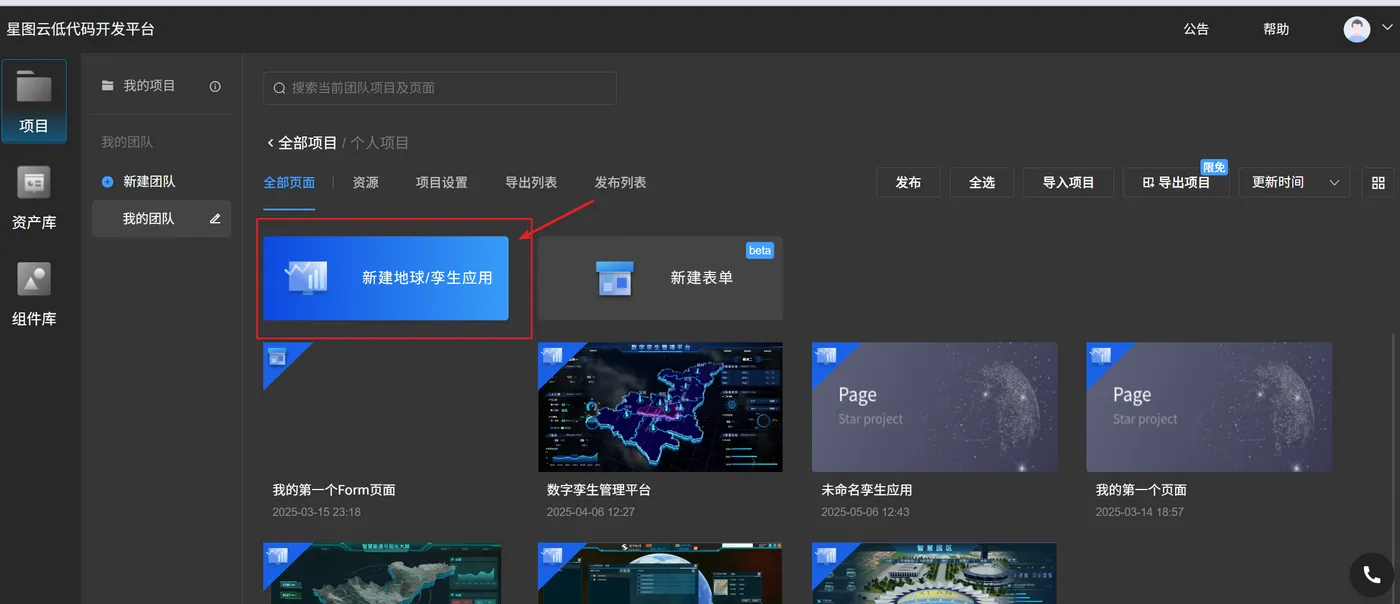Image resolution: width=1400 pixels, height=604 pixels.
Task: Click the chart icon in 新建地球/孪生应用 card
Action: [307, 277]
